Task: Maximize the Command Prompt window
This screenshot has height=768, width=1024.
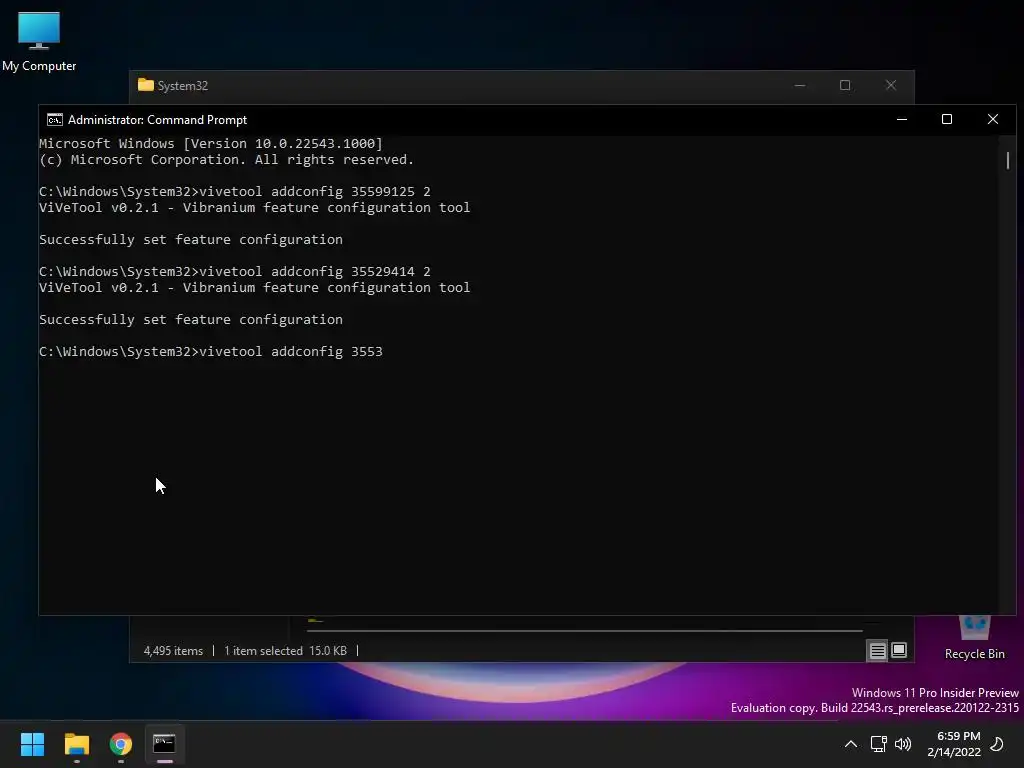Action: [x=947, y=120]
